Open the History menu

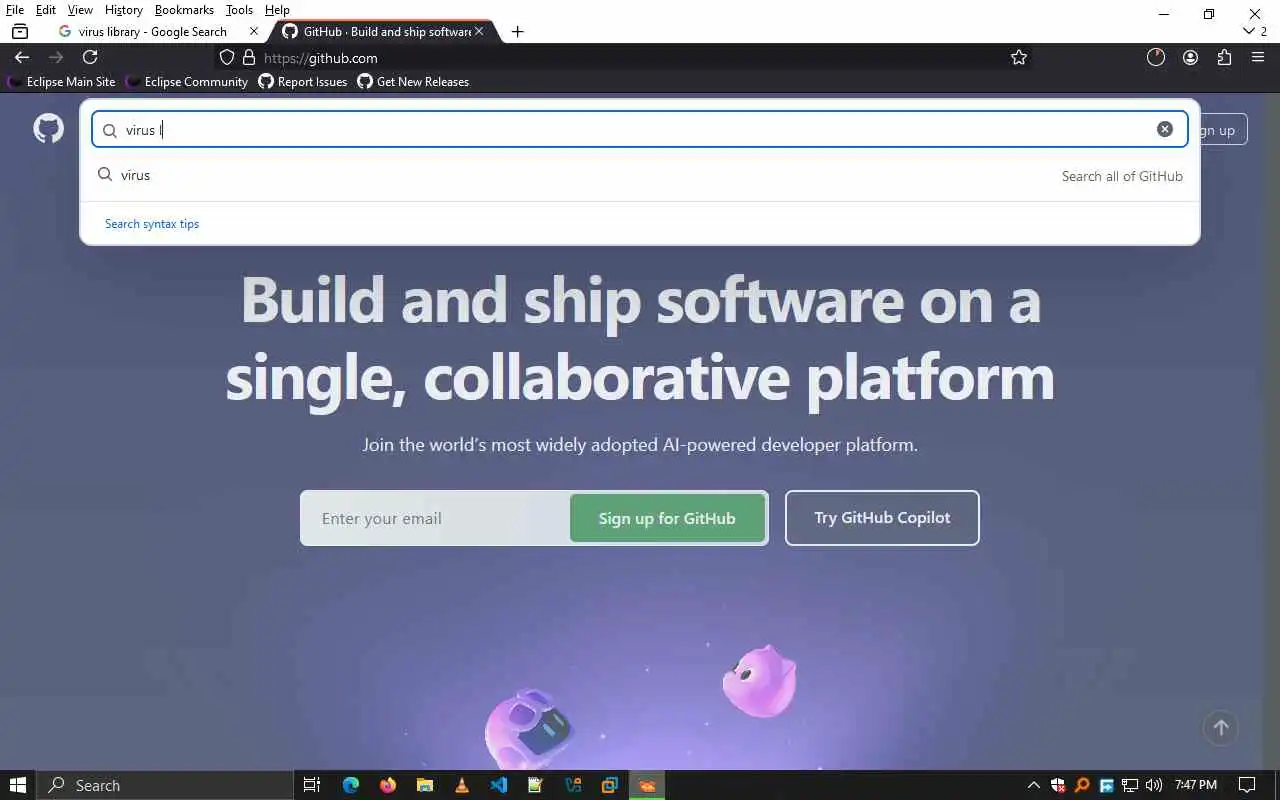click(x=123, y=10)
